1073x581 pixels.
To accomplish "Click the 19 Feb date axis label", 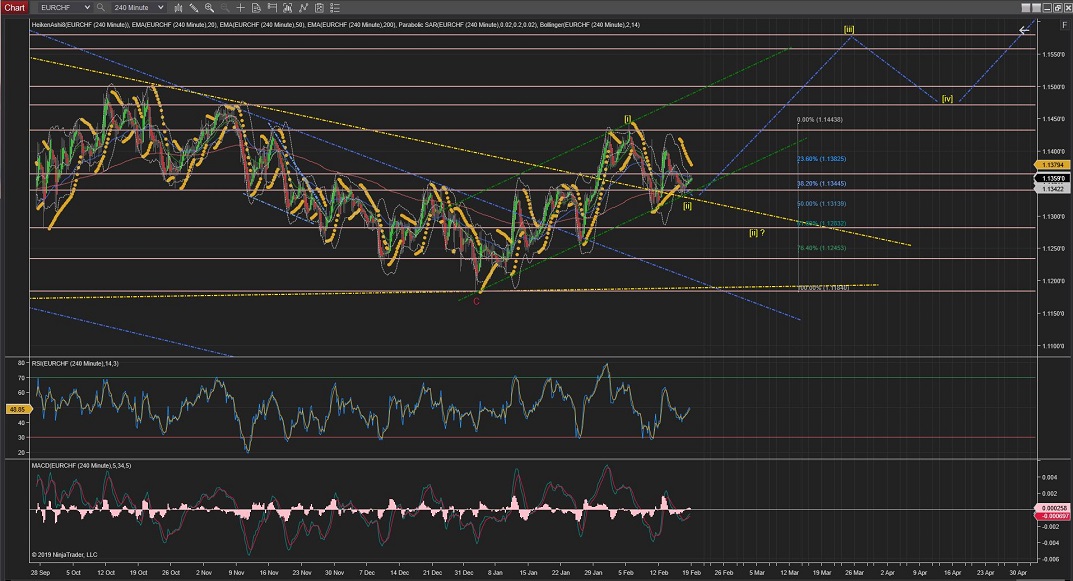I will (x=691, y=572).
